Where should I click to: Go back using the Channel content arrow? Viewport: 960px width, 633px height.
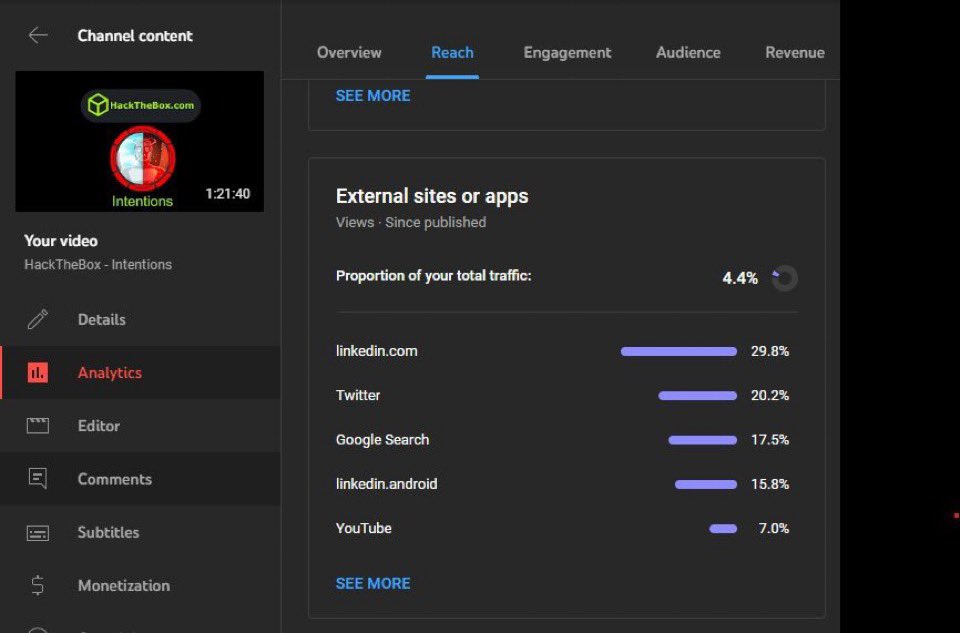click(x=38, y=36)
